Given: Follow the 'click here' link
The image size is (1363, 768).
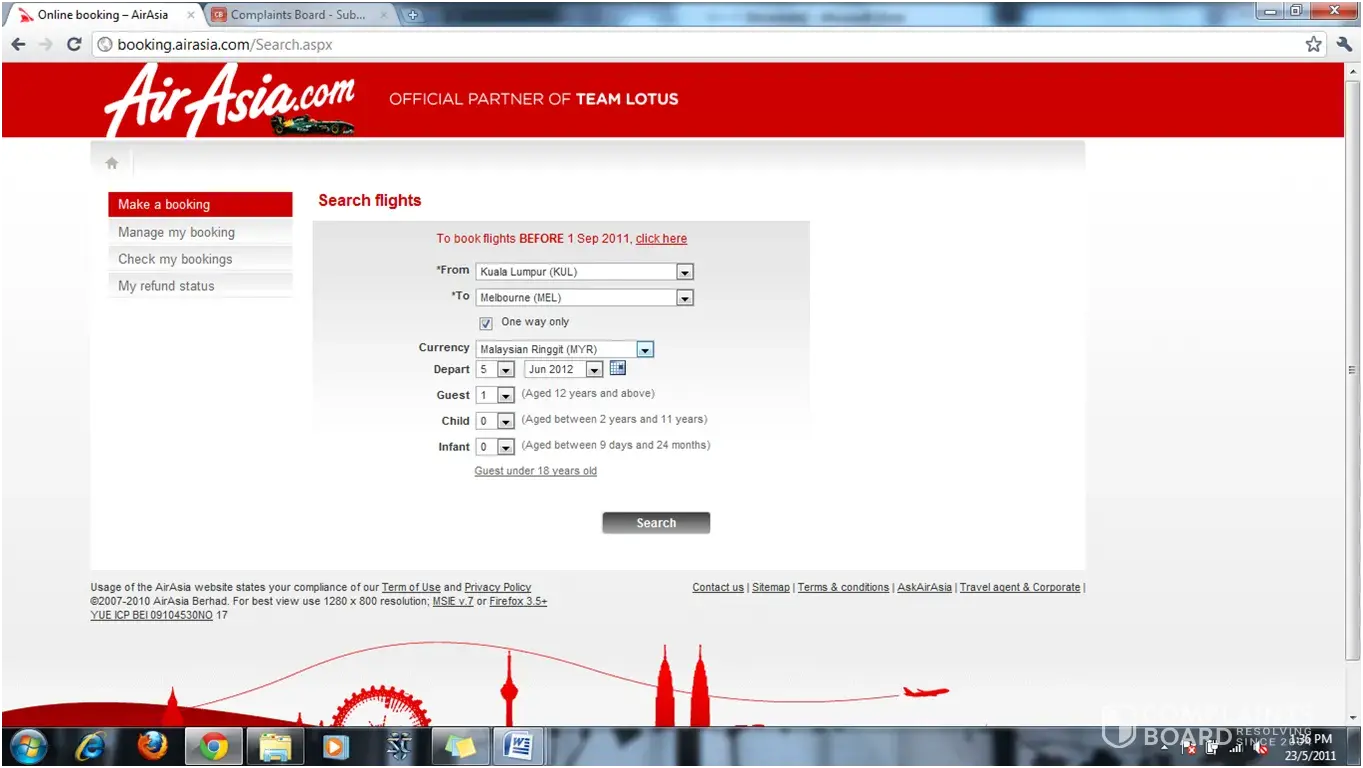Looking at the screenshot, I should click(x=661, y=239).
